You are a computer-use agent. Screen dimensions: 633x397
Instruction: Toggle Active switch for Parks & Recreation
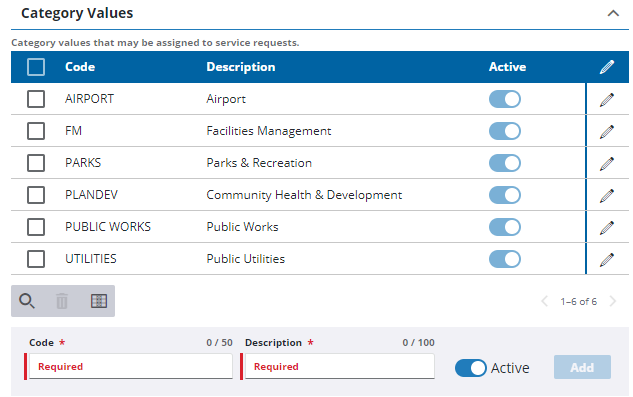[505, 163]
